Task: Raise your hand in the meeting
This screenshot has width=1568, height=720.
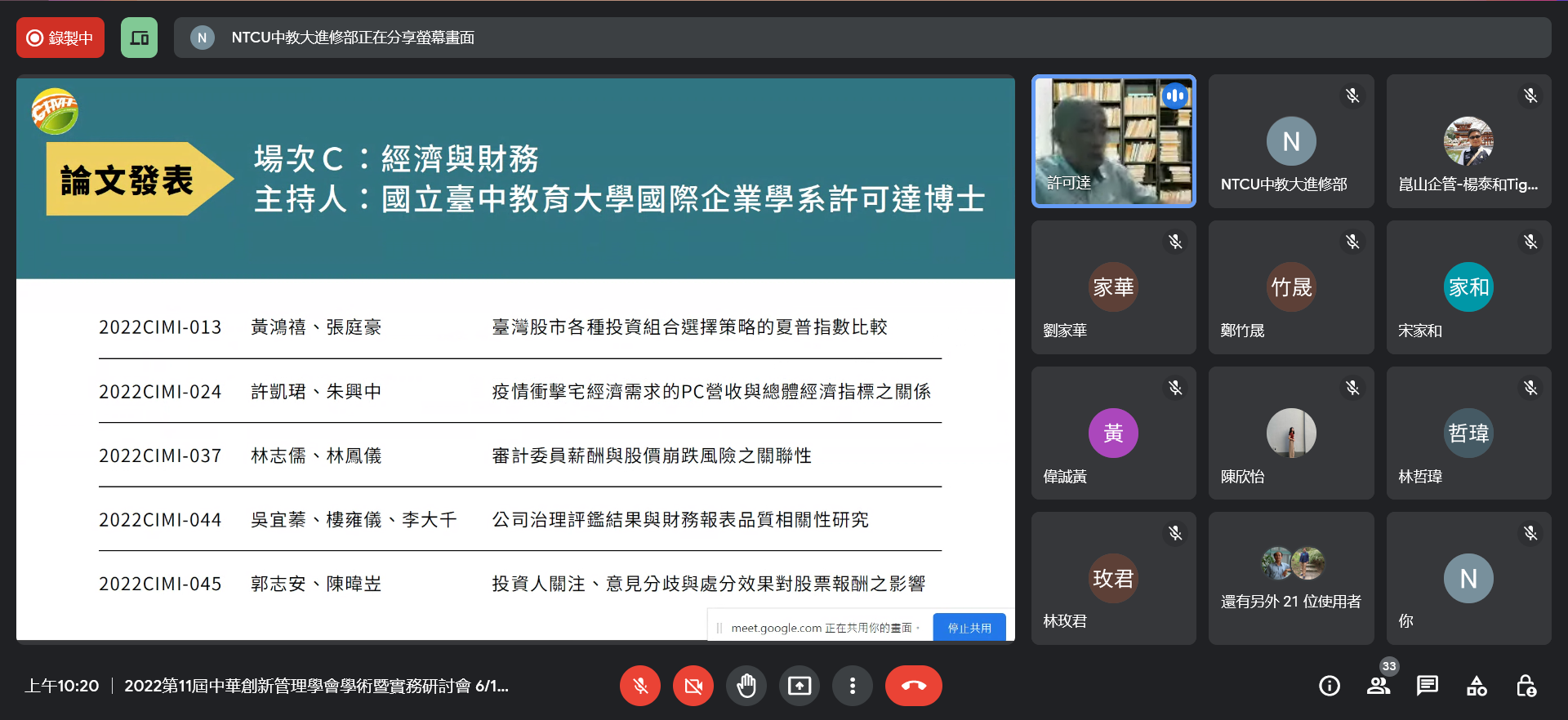Action: (746, 686)
